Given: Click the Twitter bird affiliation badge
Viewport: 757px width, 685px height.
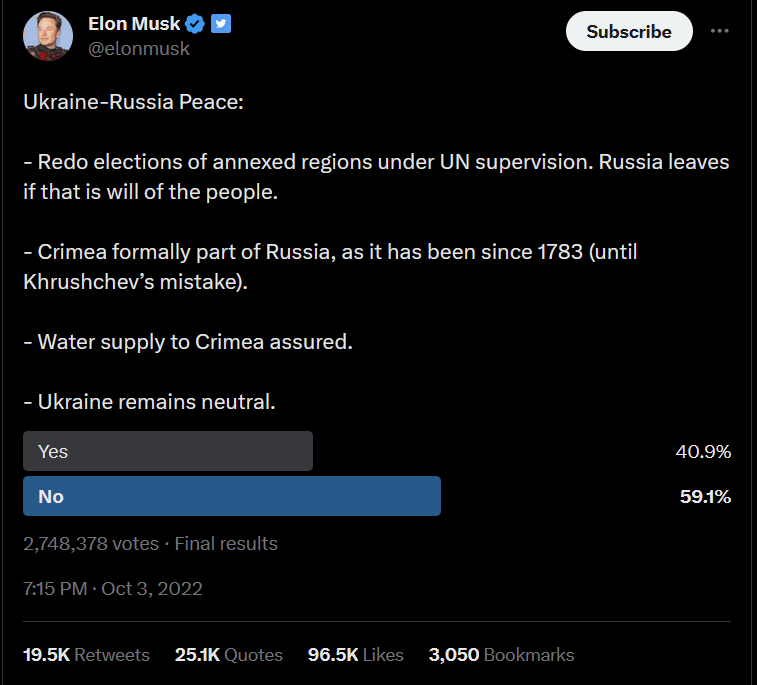Looking at the screenshot, I should point(221,24).
